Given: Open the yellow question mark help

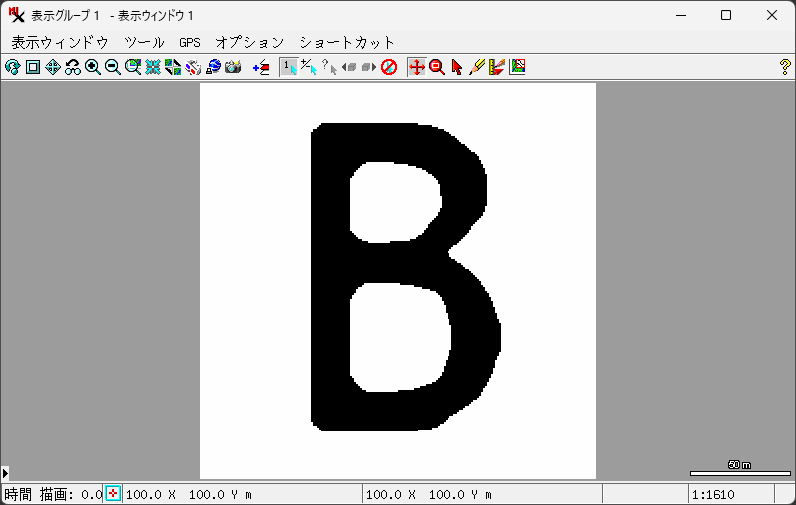Looking at the screenshot, I should (785, 67).
